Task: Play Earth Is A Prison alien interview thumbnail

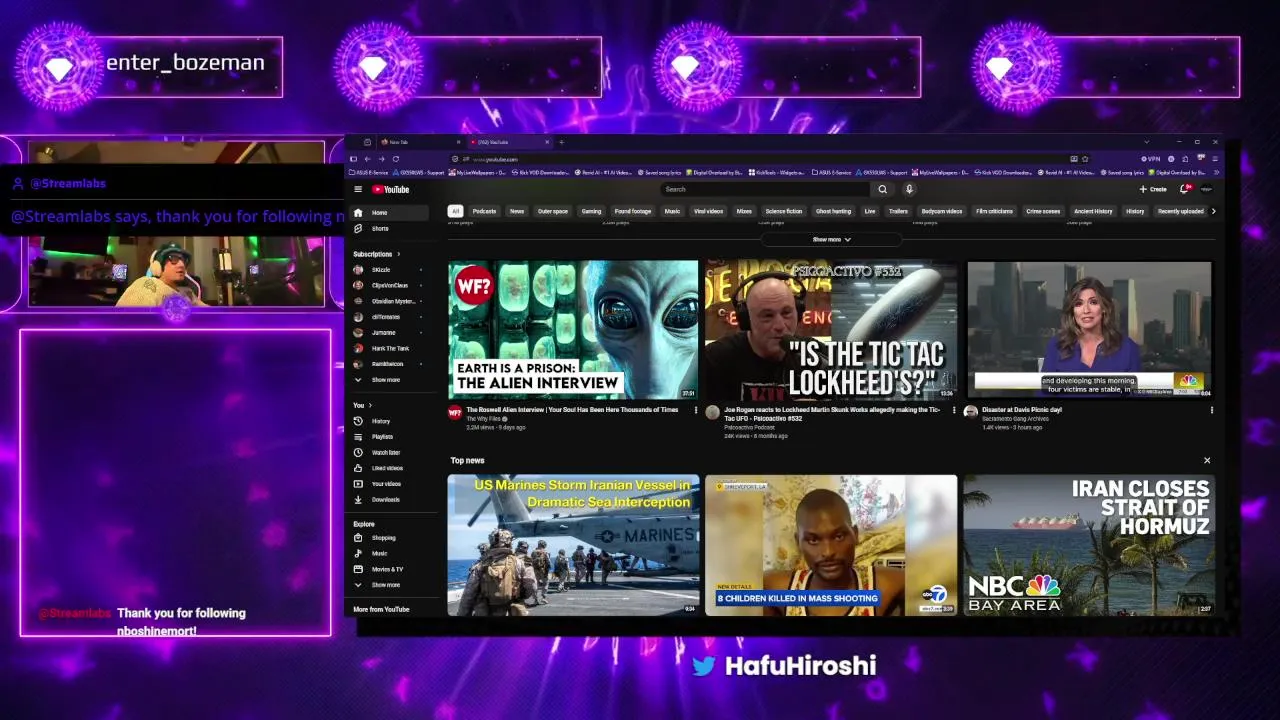Action: pyautogui.click(x=573, y=330)
